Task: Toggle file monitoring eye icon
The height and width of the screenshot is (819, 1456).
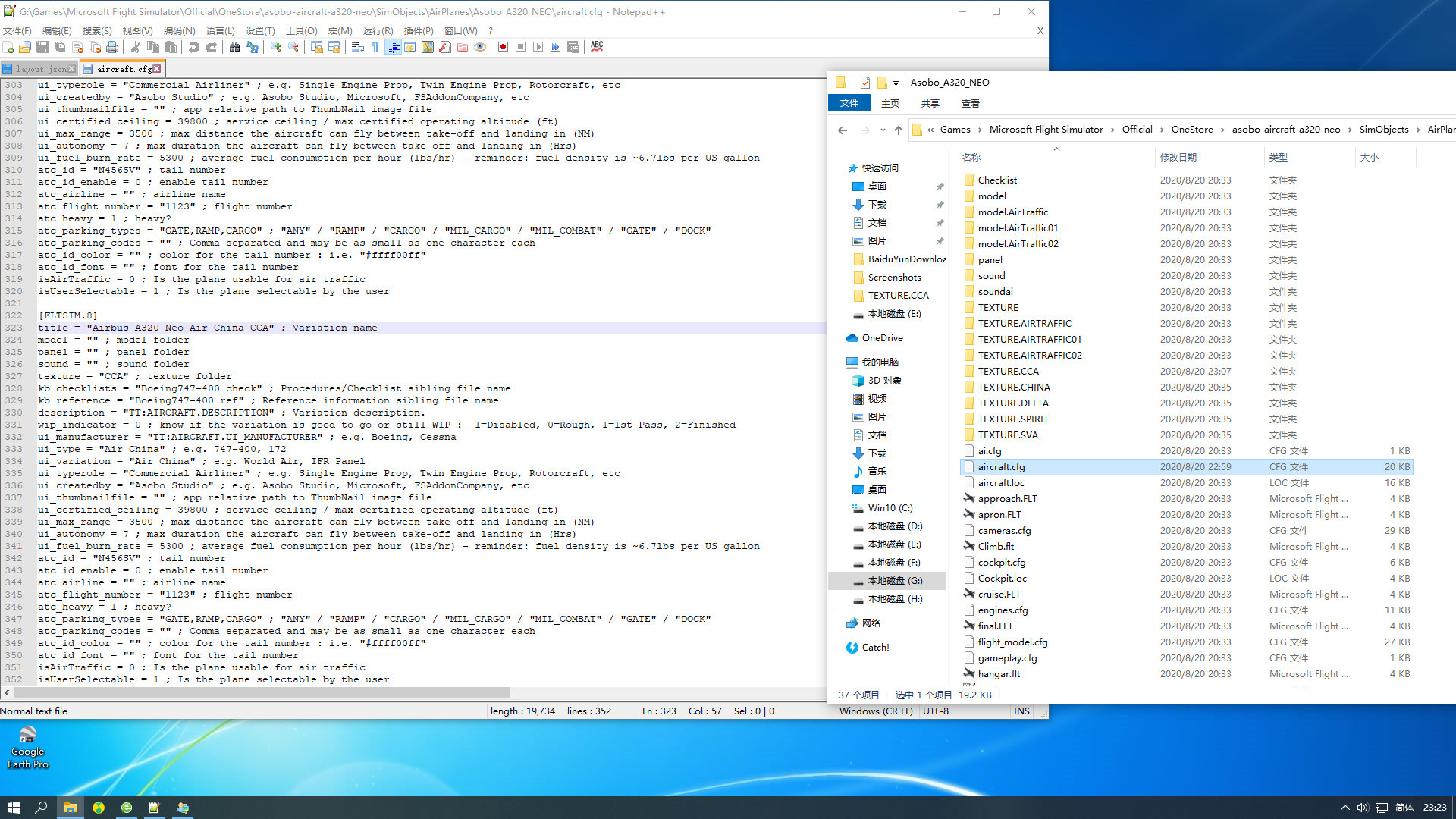Action: point(480,47)
